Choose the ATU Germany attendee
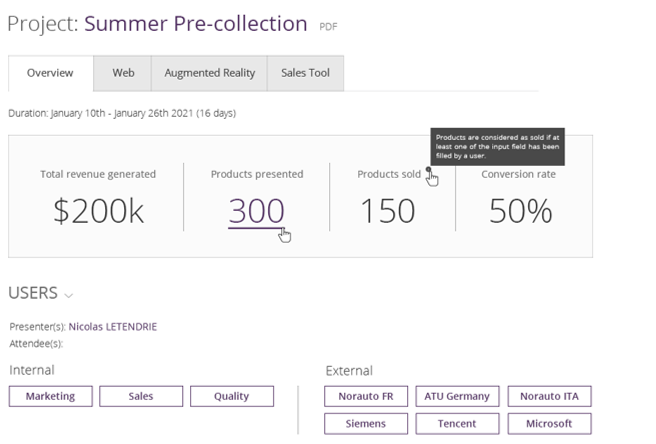The width and height of the screenshot is (656, 444). point(457,397)
